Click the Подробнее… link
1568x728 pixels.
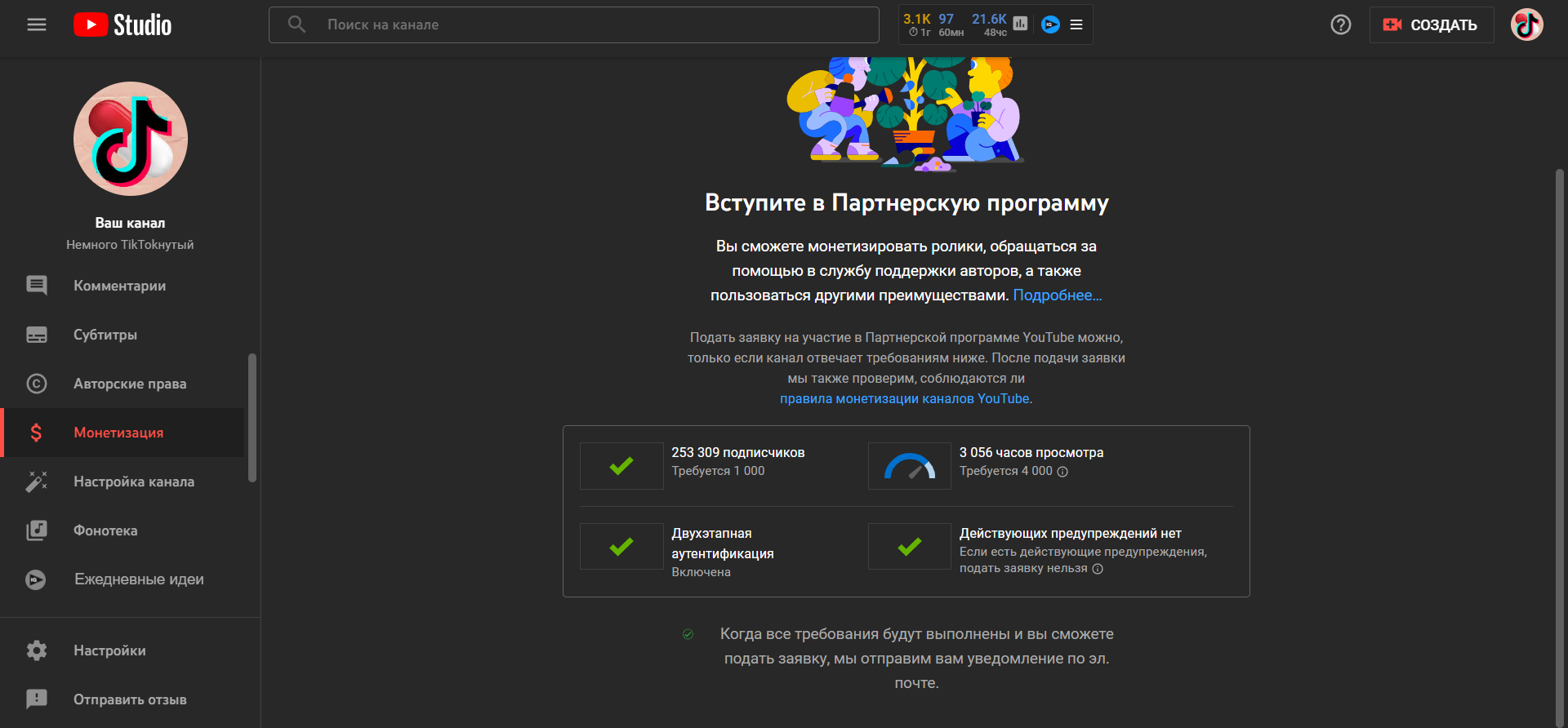(x=1057, y=295)
